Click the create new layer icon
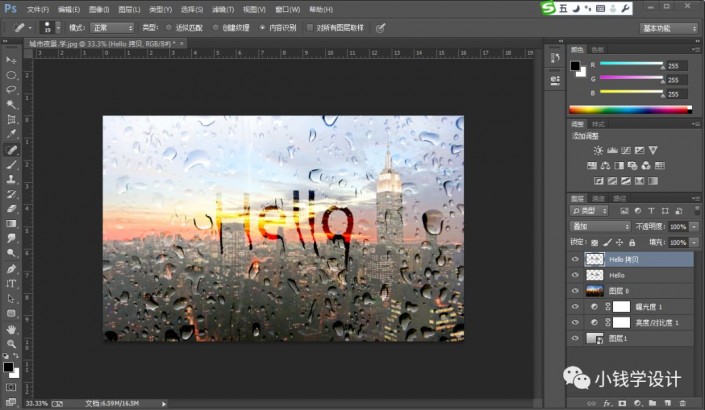705x410 pixels. coord(668,403)
